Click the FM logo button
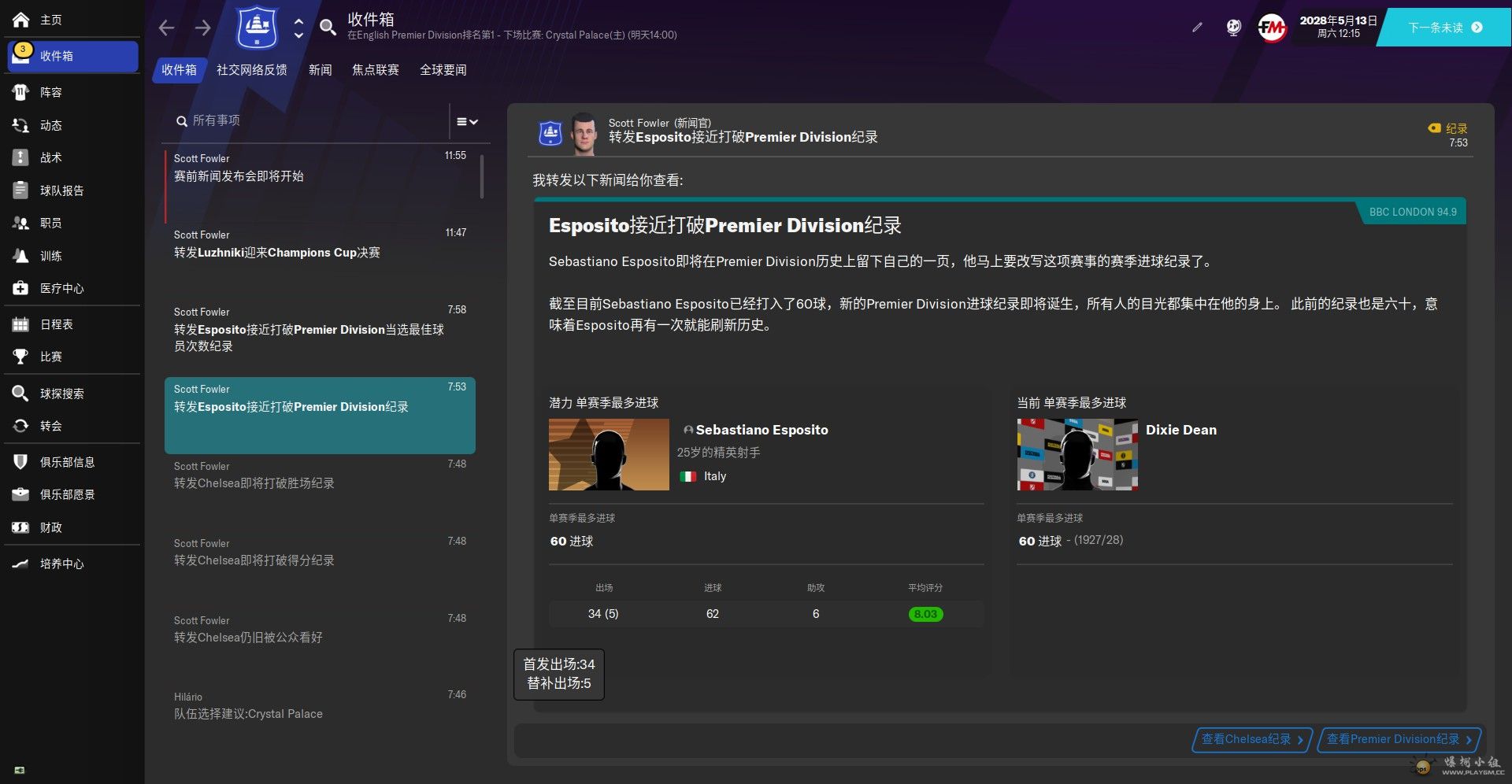1512x784 pixels. [x=1272, y=28]
